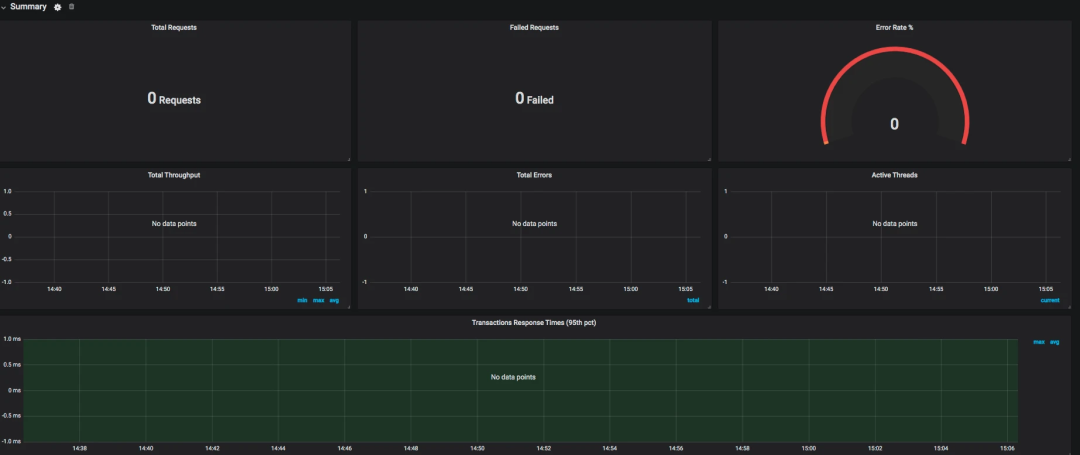Open the Active Threads panel title menu
Viewport: 1080px width, 455px height.
(x=894, y=175)
